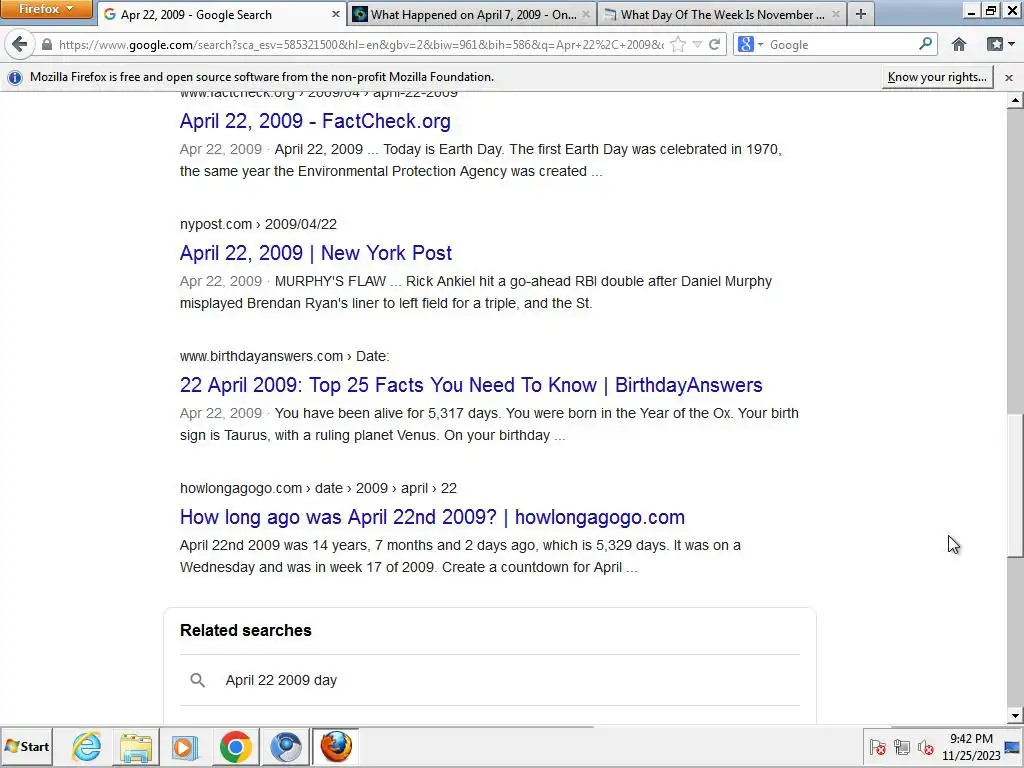Click the search magnifier in Firefox search box
1024x768 pixels.
925,44
